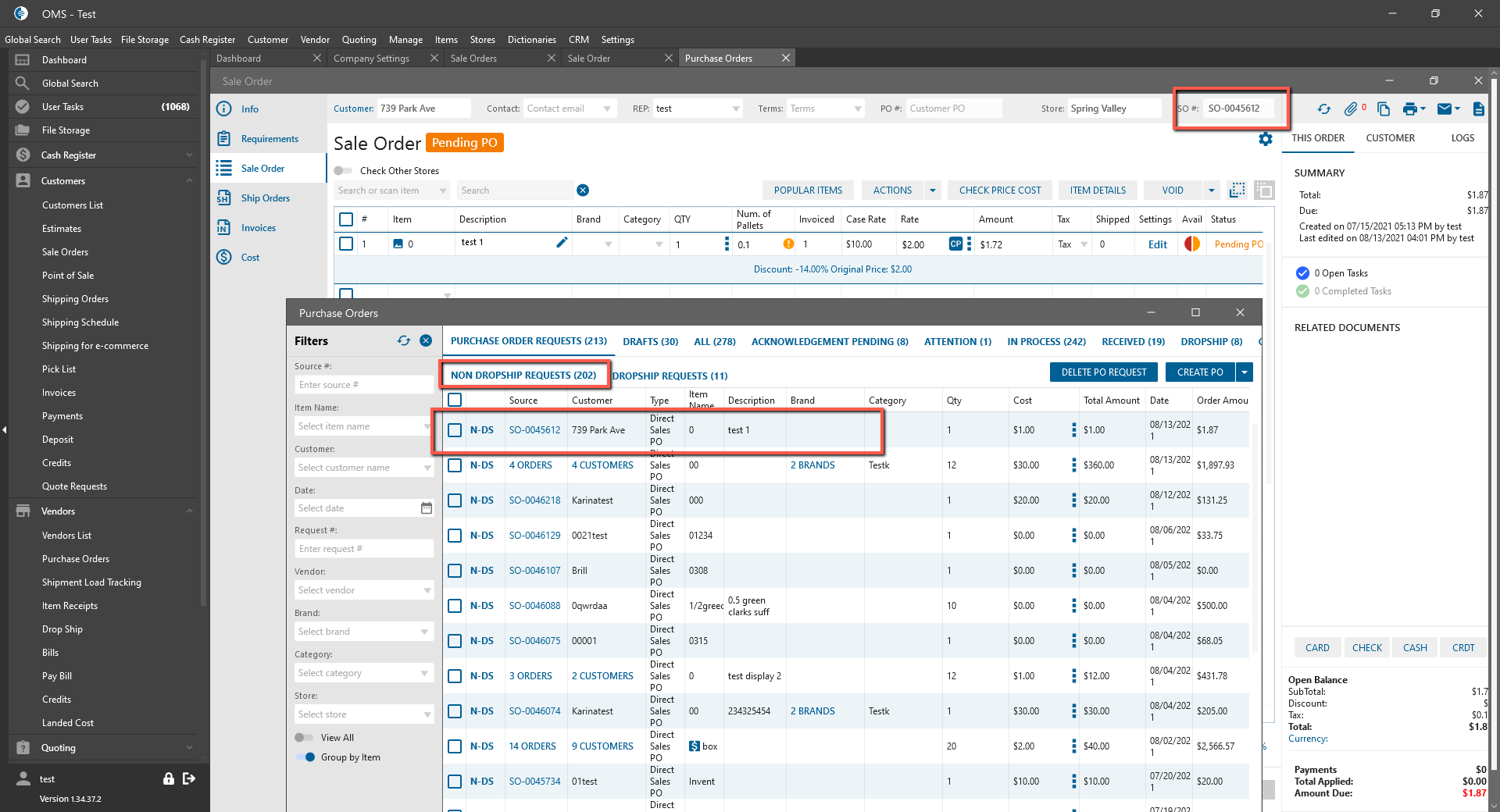The image size is (1500, 812).
Task: Open the attachments paperclip icon
Action: click(x=1351, y=109)
